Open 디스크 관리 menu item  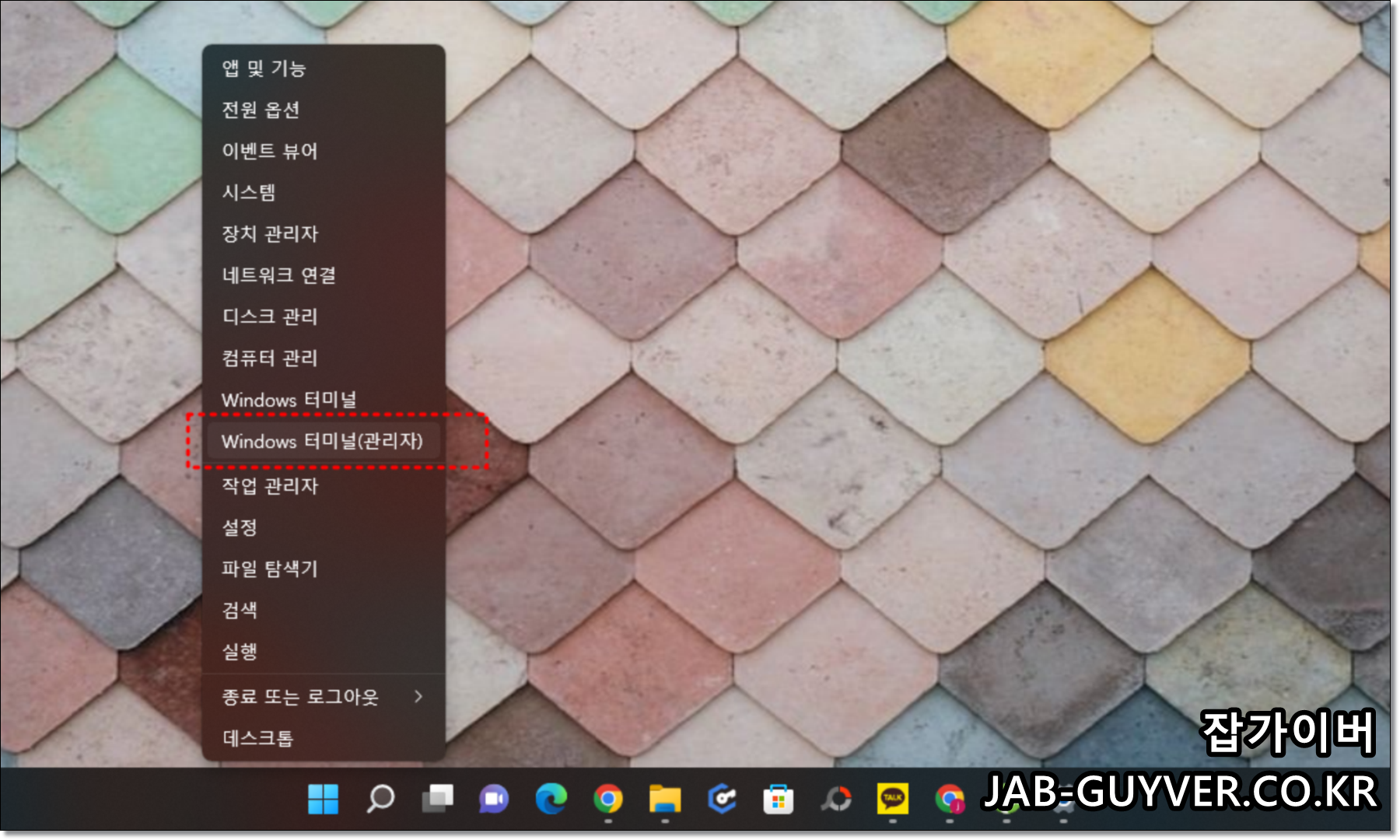pyautogui.click(x=324, y=317)
